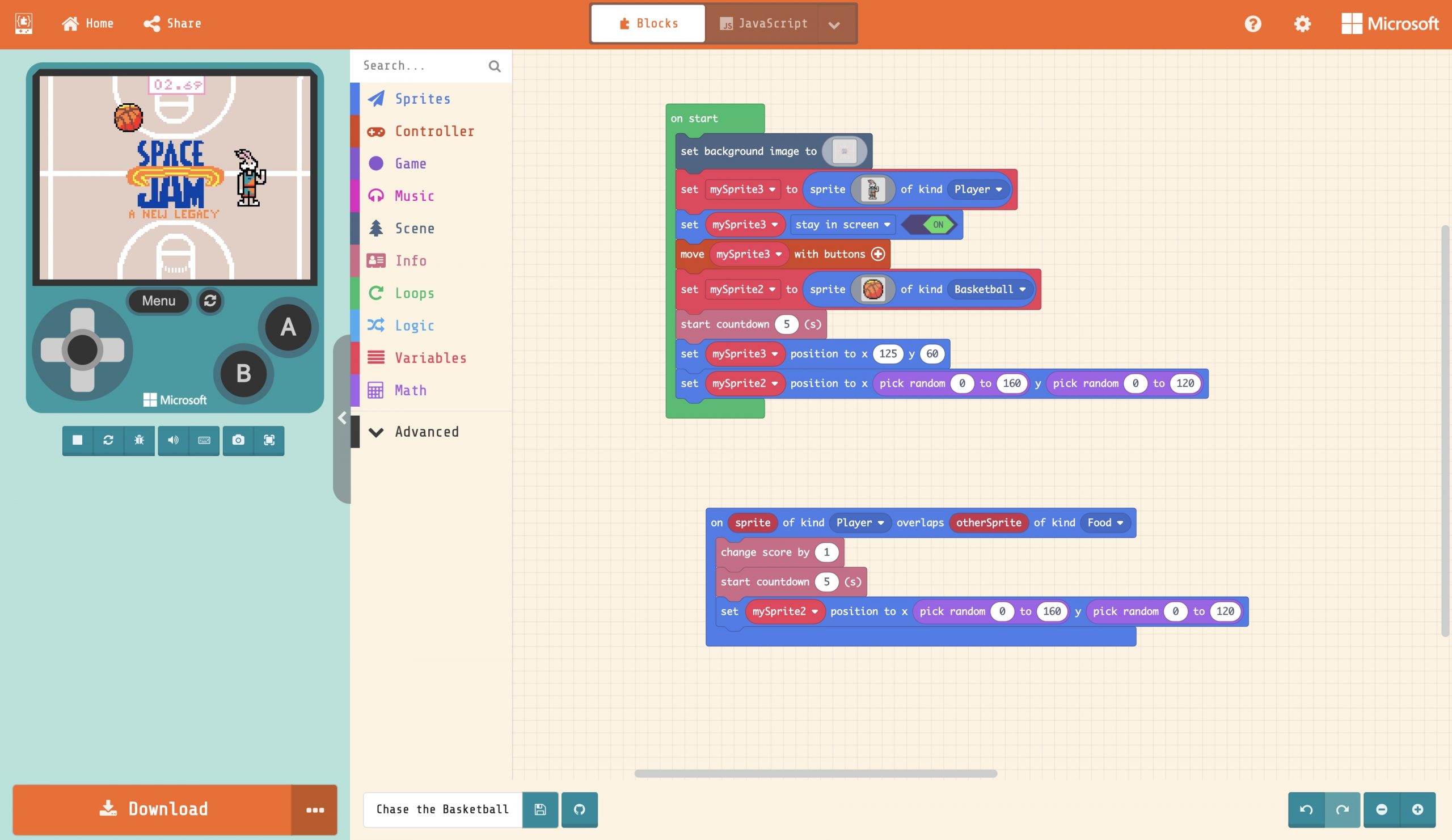Click the change score by 1 value
Image resolution: width=1452 pixels, height=840 pixels.
point(826,552)
